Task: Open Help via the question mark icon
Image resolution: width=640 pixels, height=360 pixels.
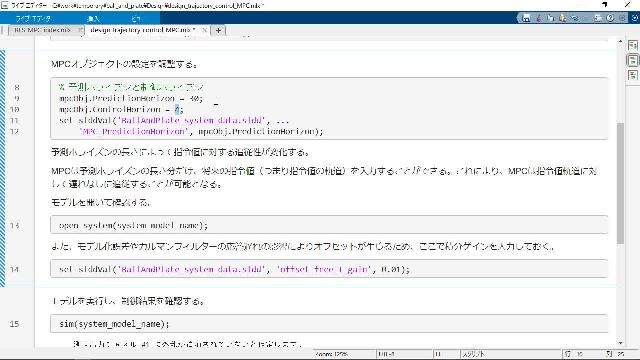Action: tap(610, 18)
